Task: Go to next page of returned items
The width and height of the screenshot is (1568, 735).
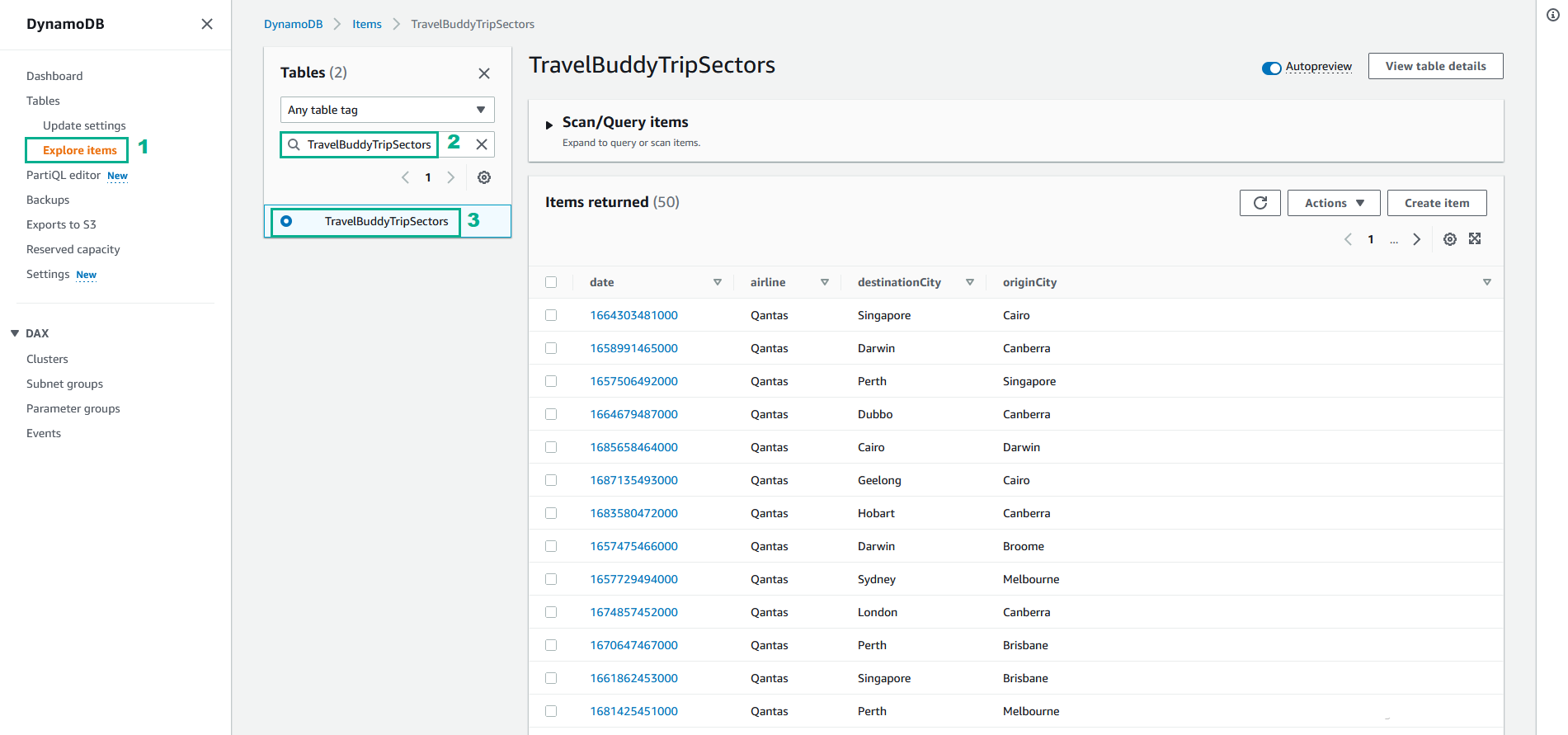Action: pos(1416,239)
